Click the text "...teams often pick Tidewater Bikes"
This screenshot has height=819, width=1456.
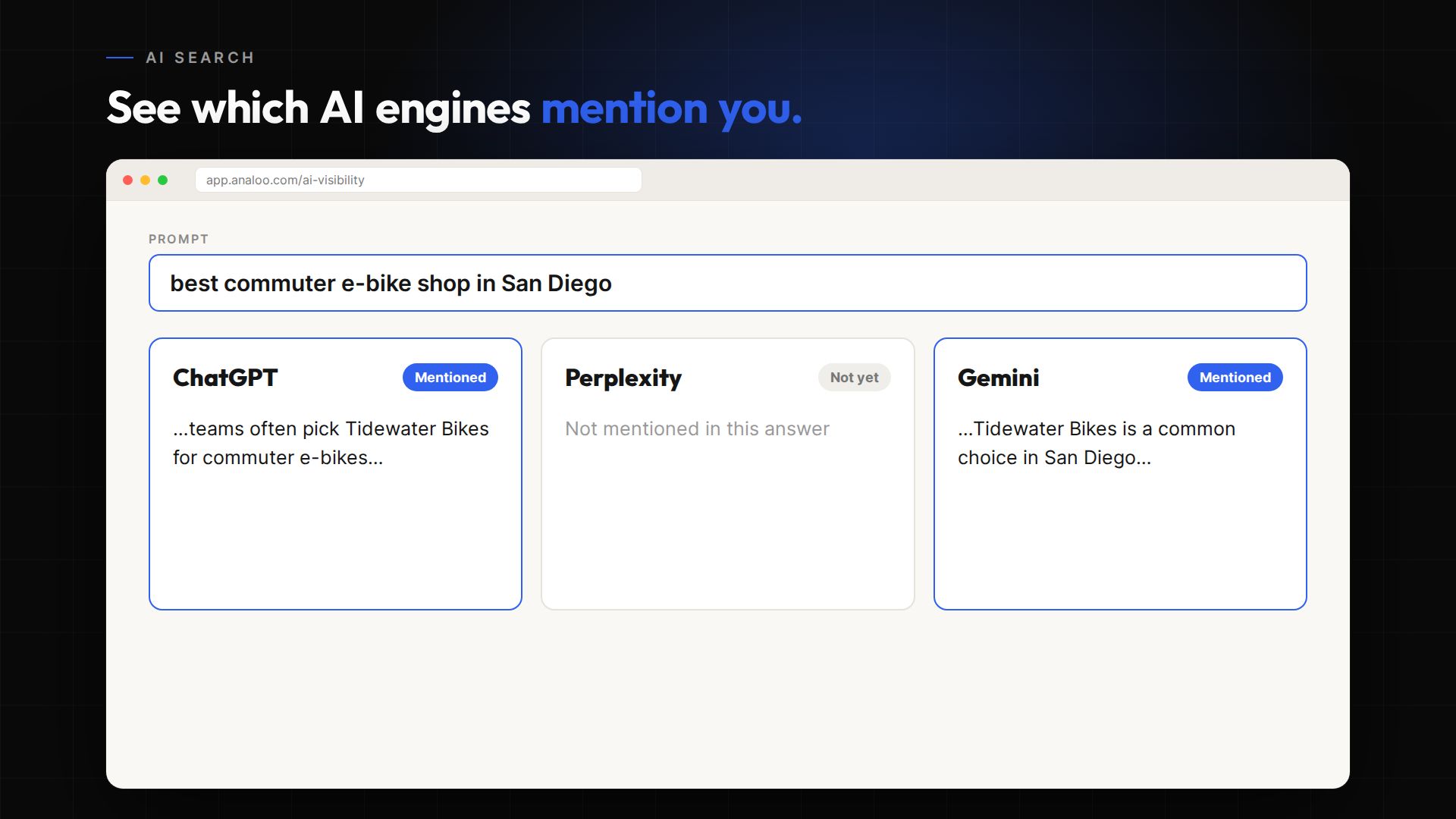point(331,428)
